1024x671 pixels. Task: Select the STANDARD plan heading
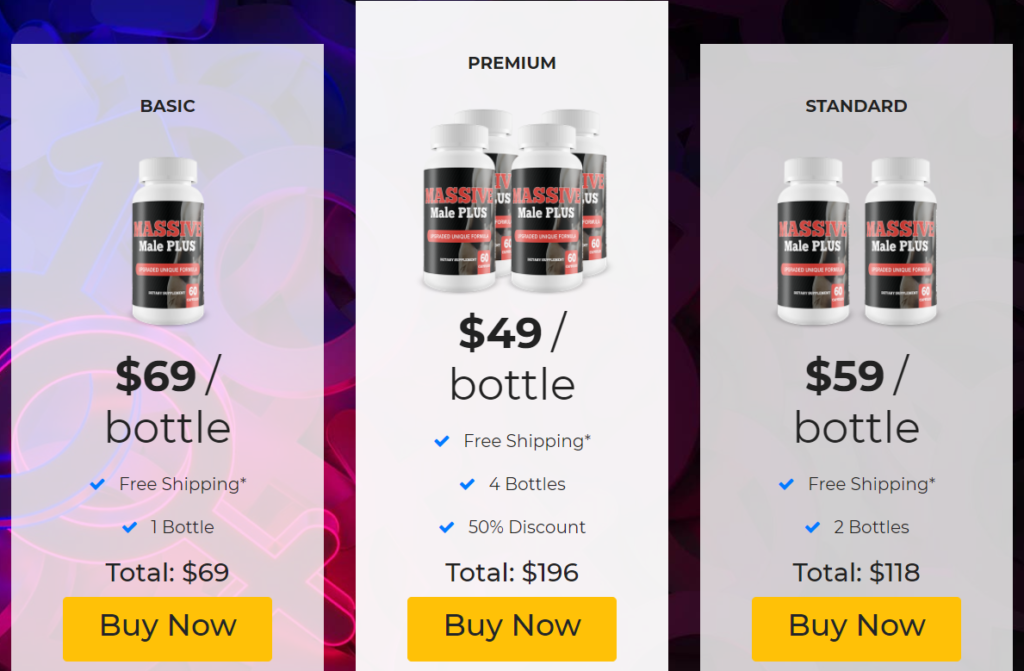856,106
